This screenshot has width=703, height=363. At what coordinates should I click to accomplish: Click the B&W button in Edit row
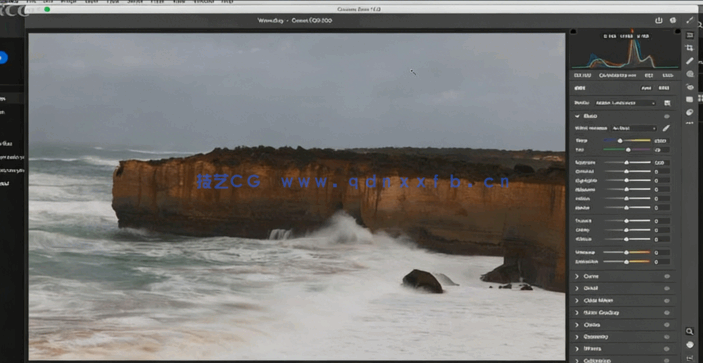[x=664, y=88]
